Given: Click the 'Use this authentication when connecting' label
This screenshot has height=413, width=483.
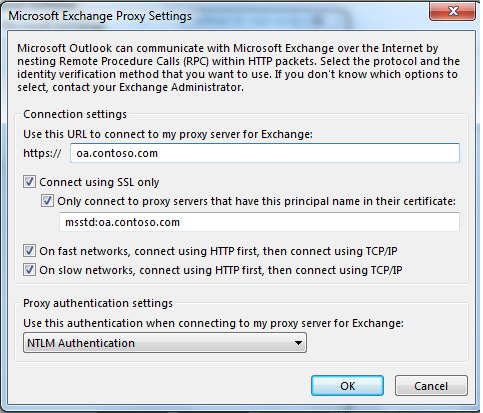Looking at the screenshot, I should (213, 323).
